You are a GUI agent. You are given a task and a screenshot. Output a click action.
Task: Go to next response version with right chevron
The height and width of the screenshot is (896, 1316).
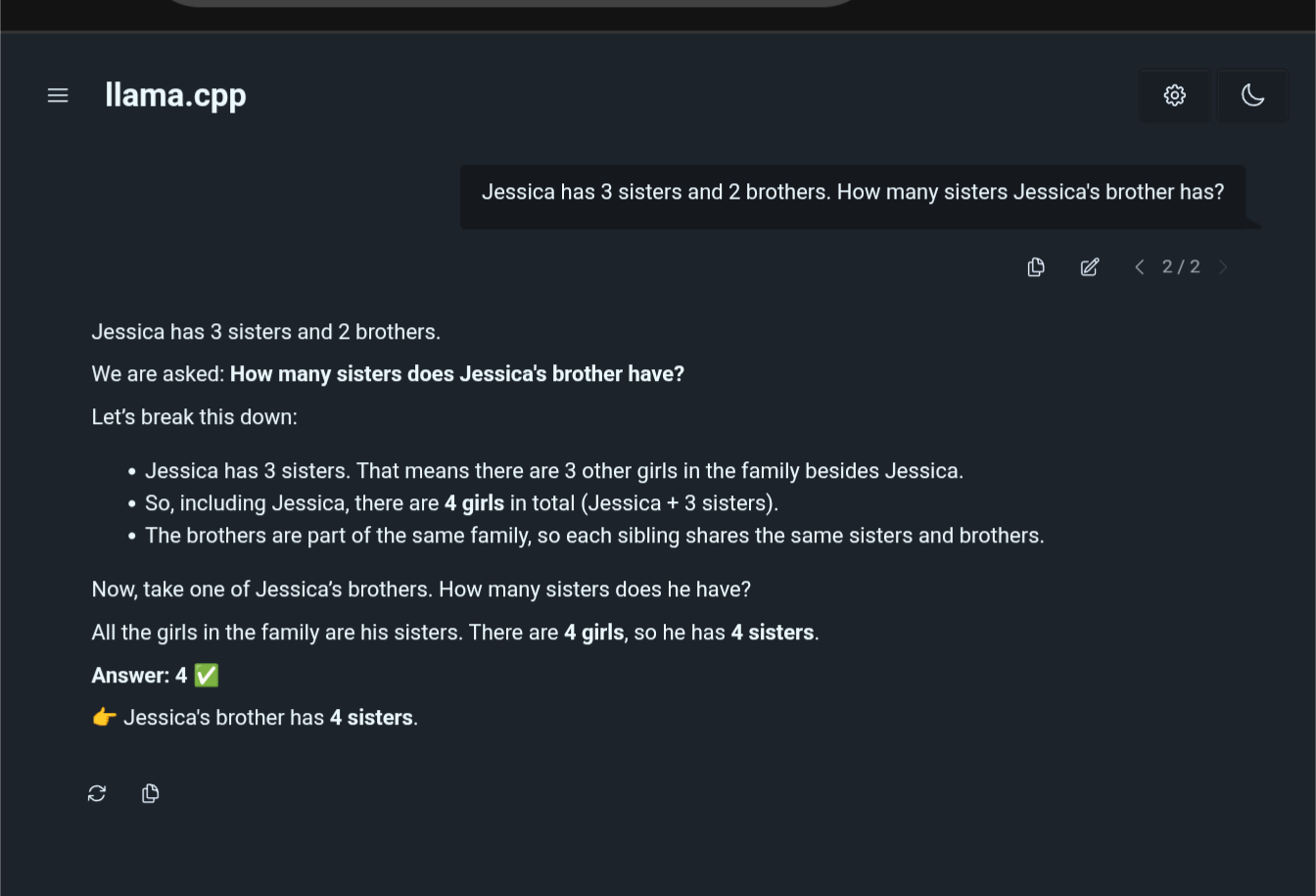click(1223, 267)
